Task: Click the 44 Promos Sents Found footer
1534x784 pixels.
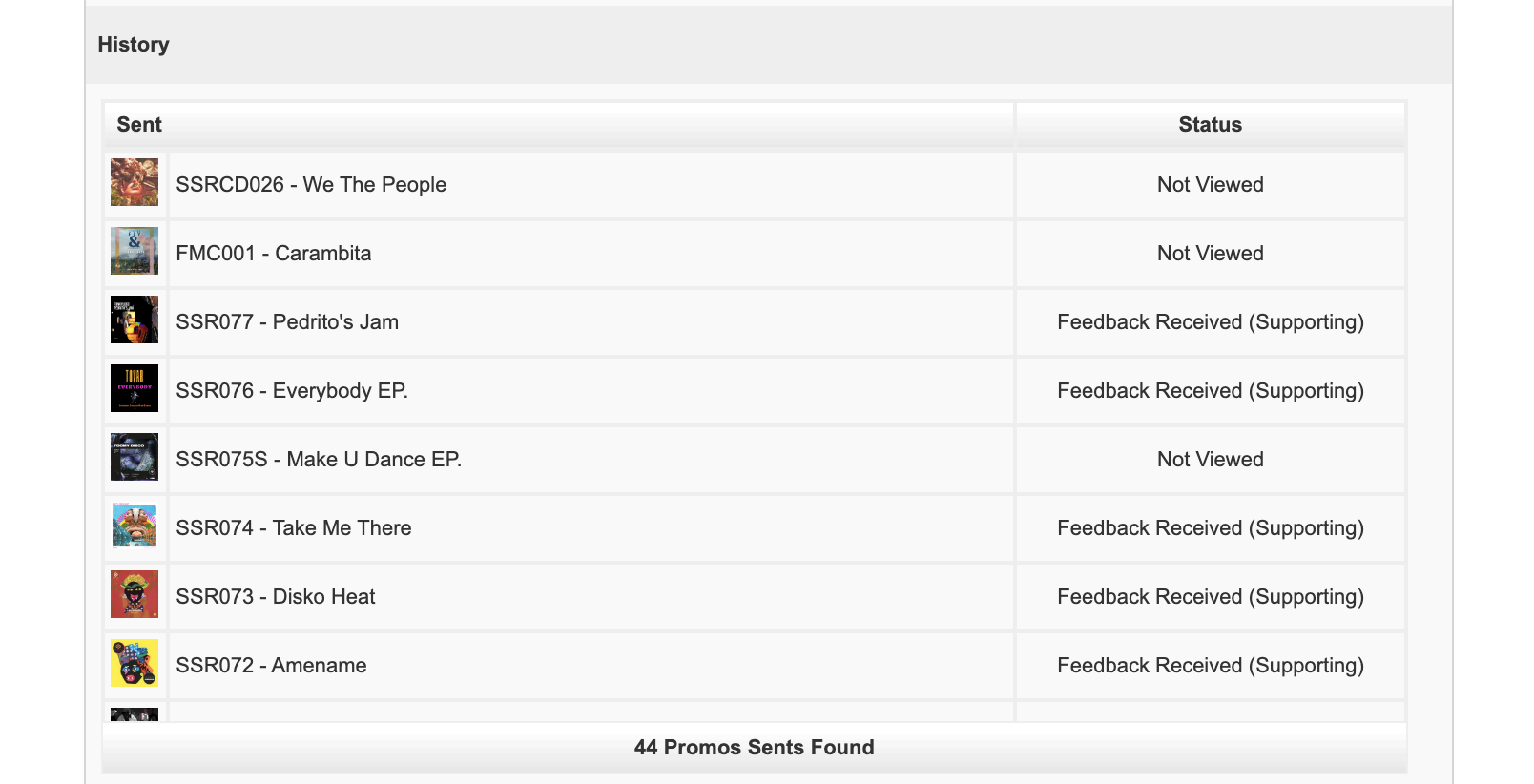Action: (754, 748)
